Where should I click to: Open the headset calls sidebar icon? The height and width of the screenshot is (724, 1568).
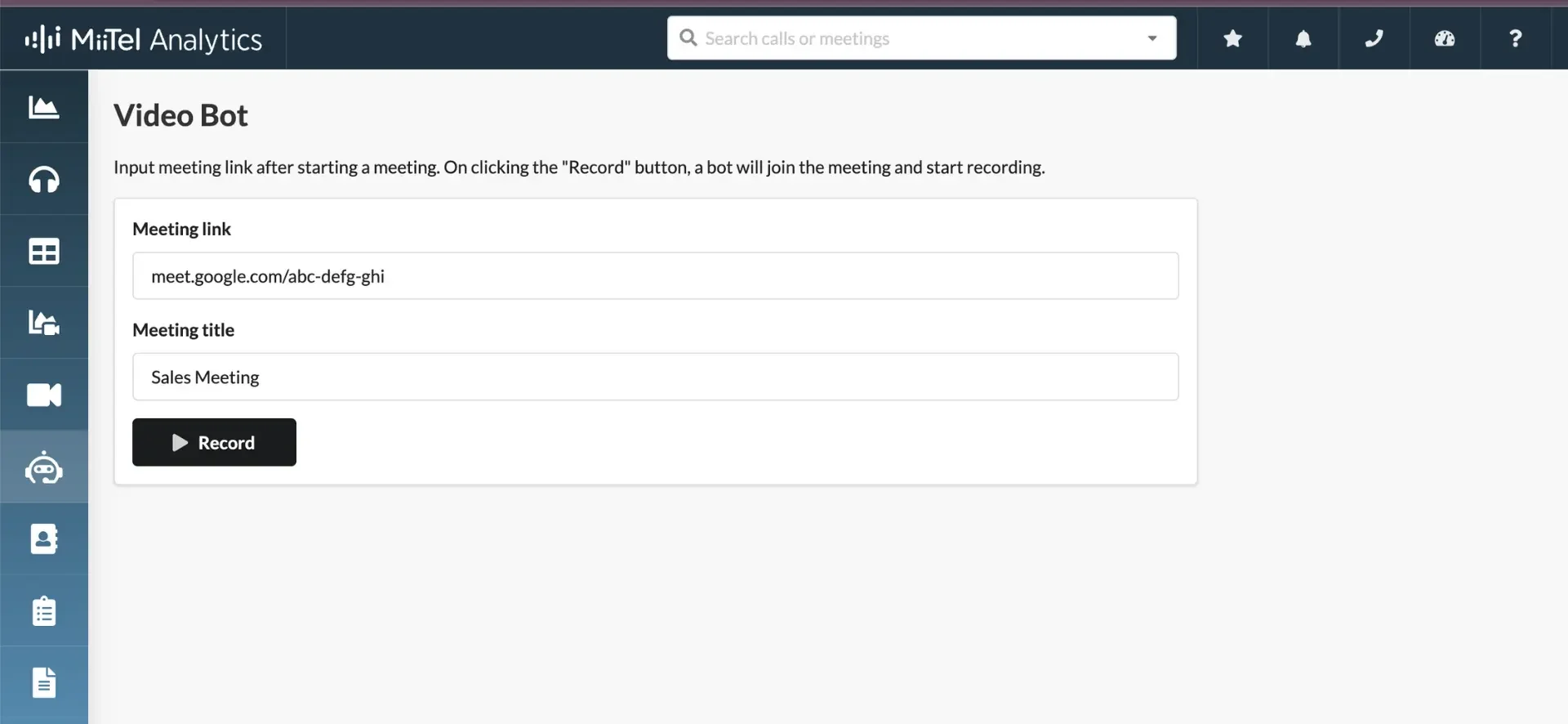point(44,179)
